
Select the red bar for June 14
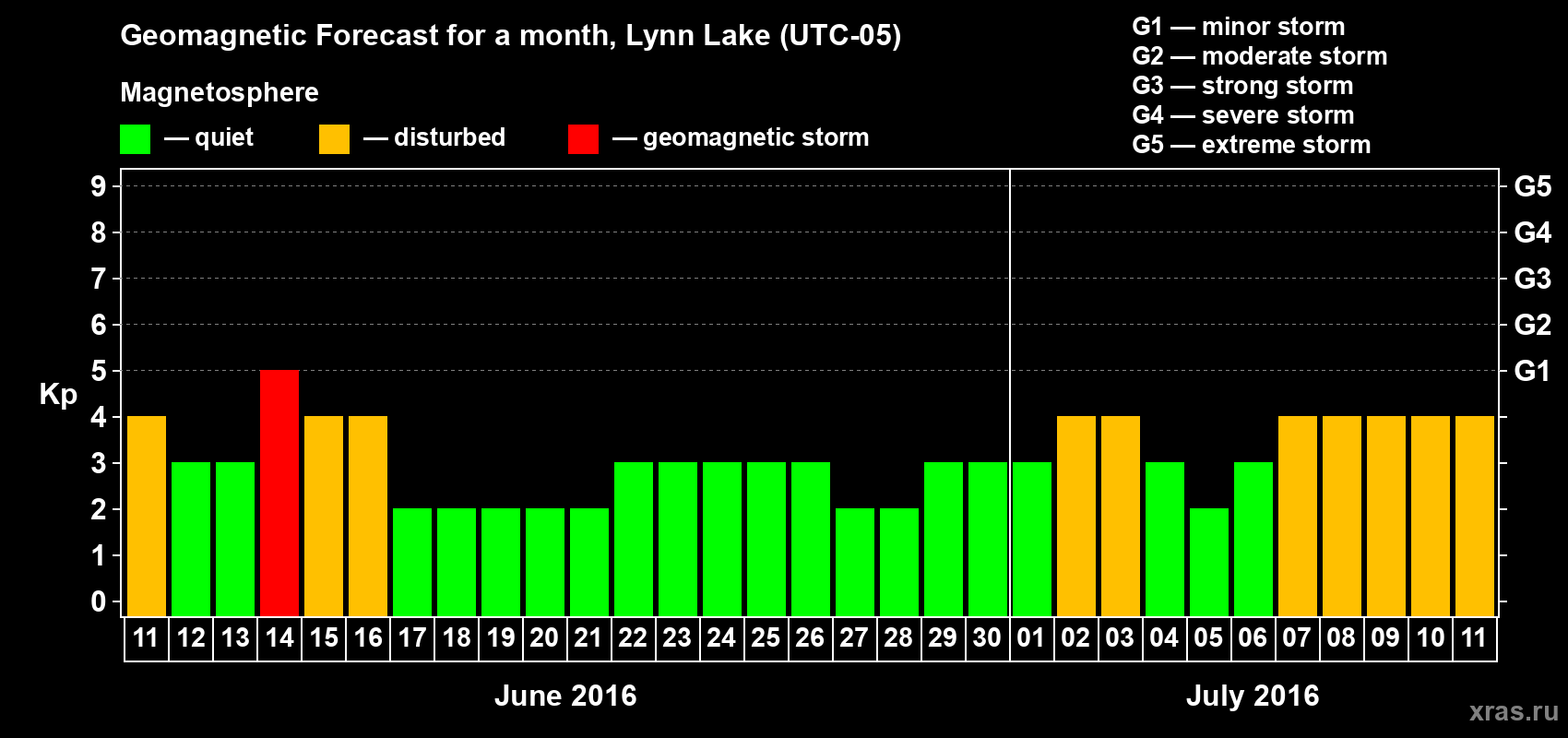click(x=279, y=493)
